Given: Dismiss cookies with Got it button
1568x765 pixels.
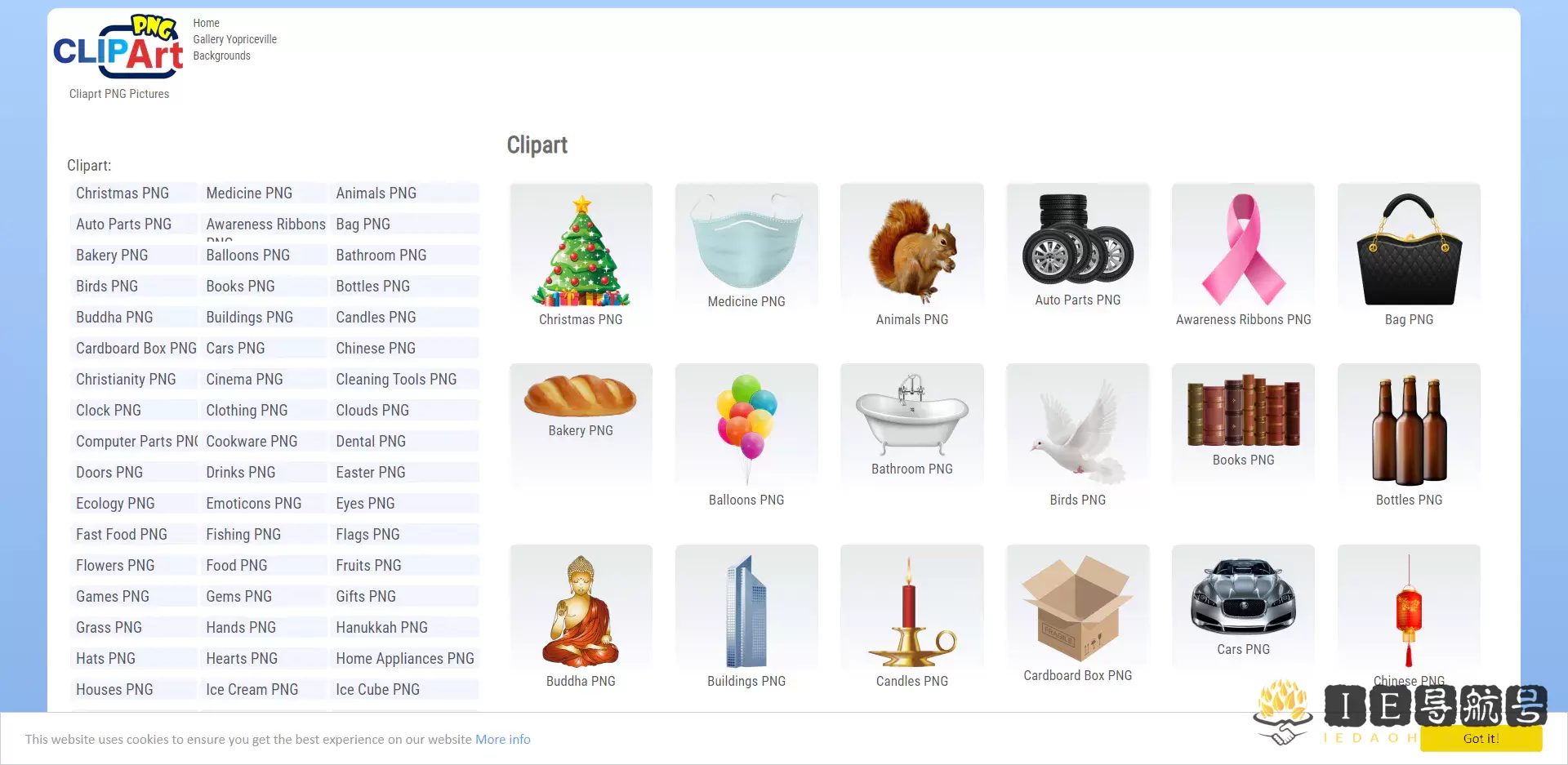Looking at the screenshot, I should pyautogui.click(x=1481, y=738).
